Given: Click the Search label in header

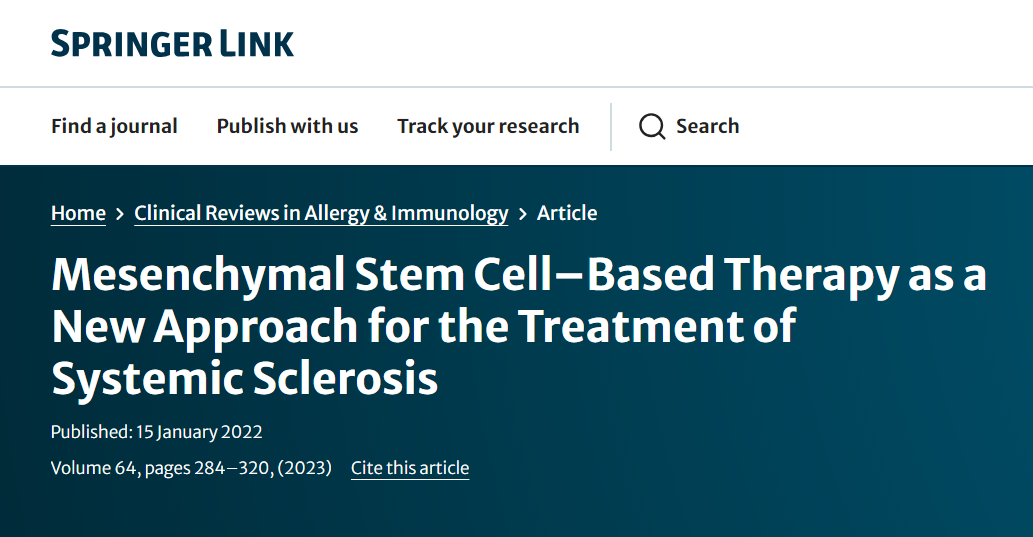Looking at the screenshot, I should [x=707, y=126].
